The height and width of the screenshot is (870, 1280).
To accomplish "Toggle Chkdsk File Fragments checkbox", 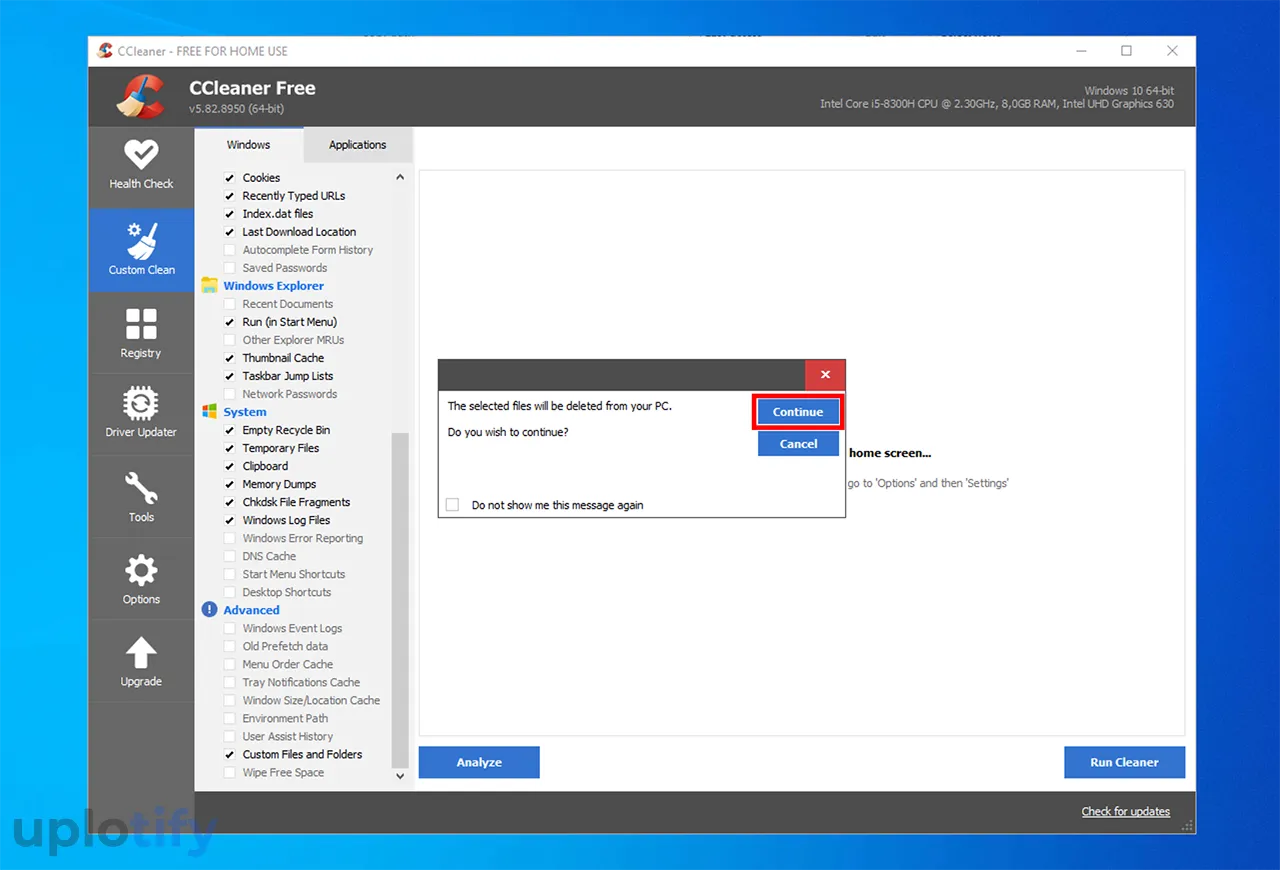I will pyautogui.click(x=230, y=502).
